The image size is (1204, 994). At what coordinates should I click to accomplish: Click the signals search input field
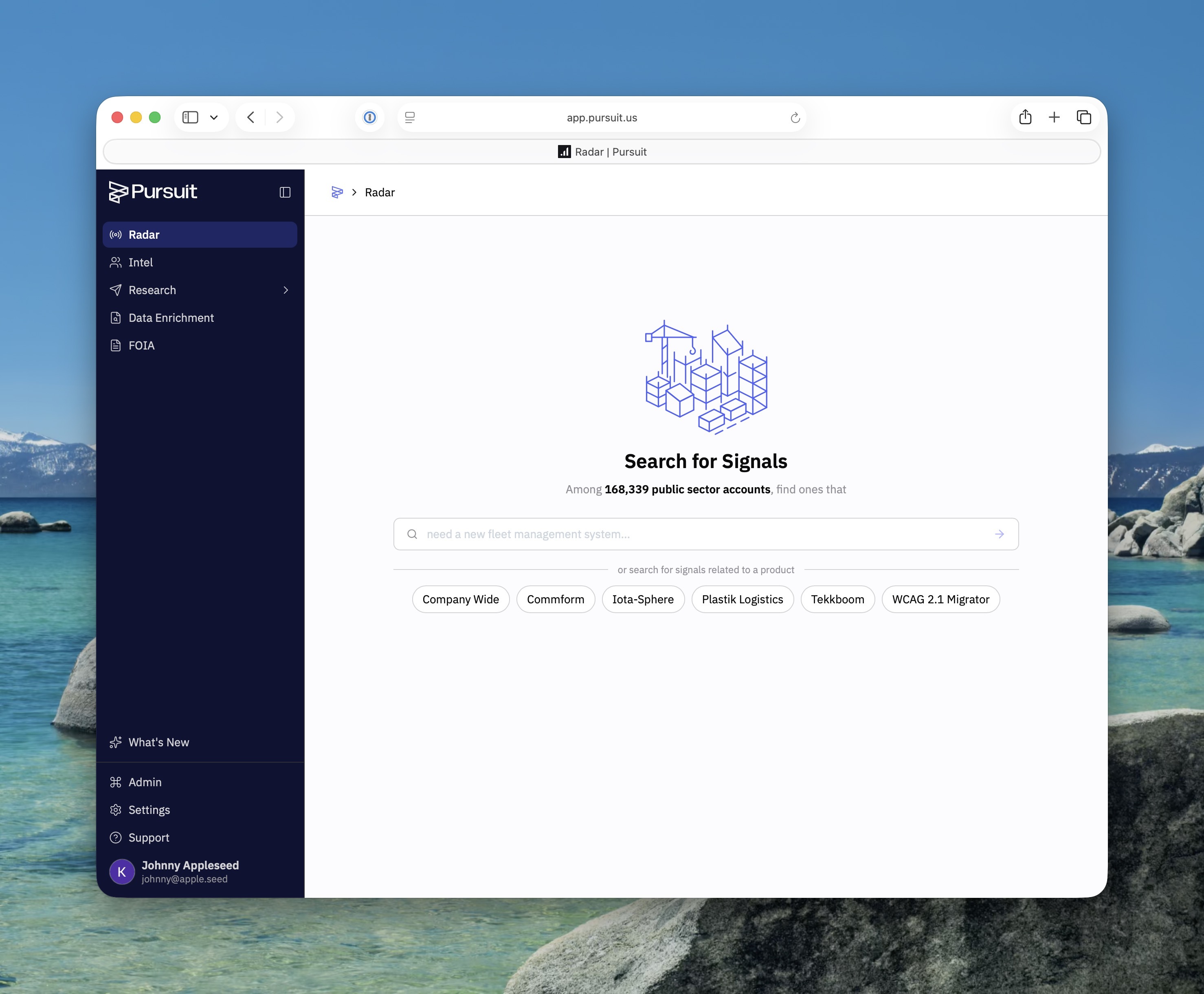(704, 534)
